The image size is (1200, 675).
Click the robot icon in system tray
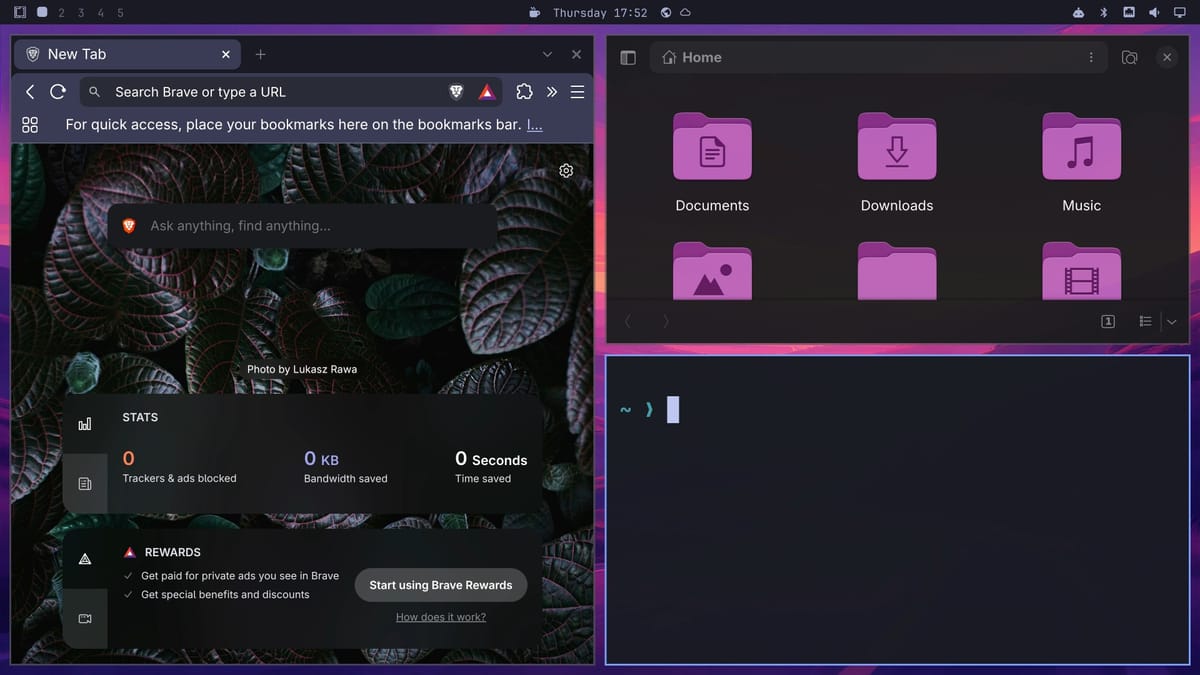pyautogui.click(x=1078, y=13)
